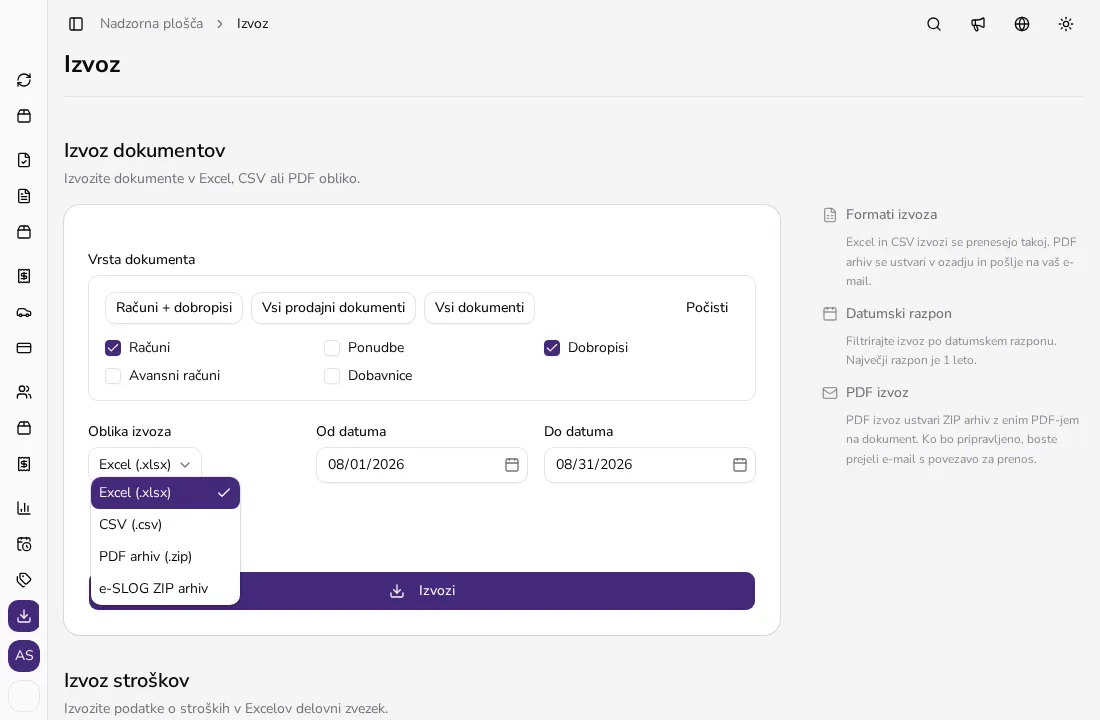This screenshot has height=720, width=1100.
Task: Uncheck the Računi checkbox
Action: tap(113, 347)
